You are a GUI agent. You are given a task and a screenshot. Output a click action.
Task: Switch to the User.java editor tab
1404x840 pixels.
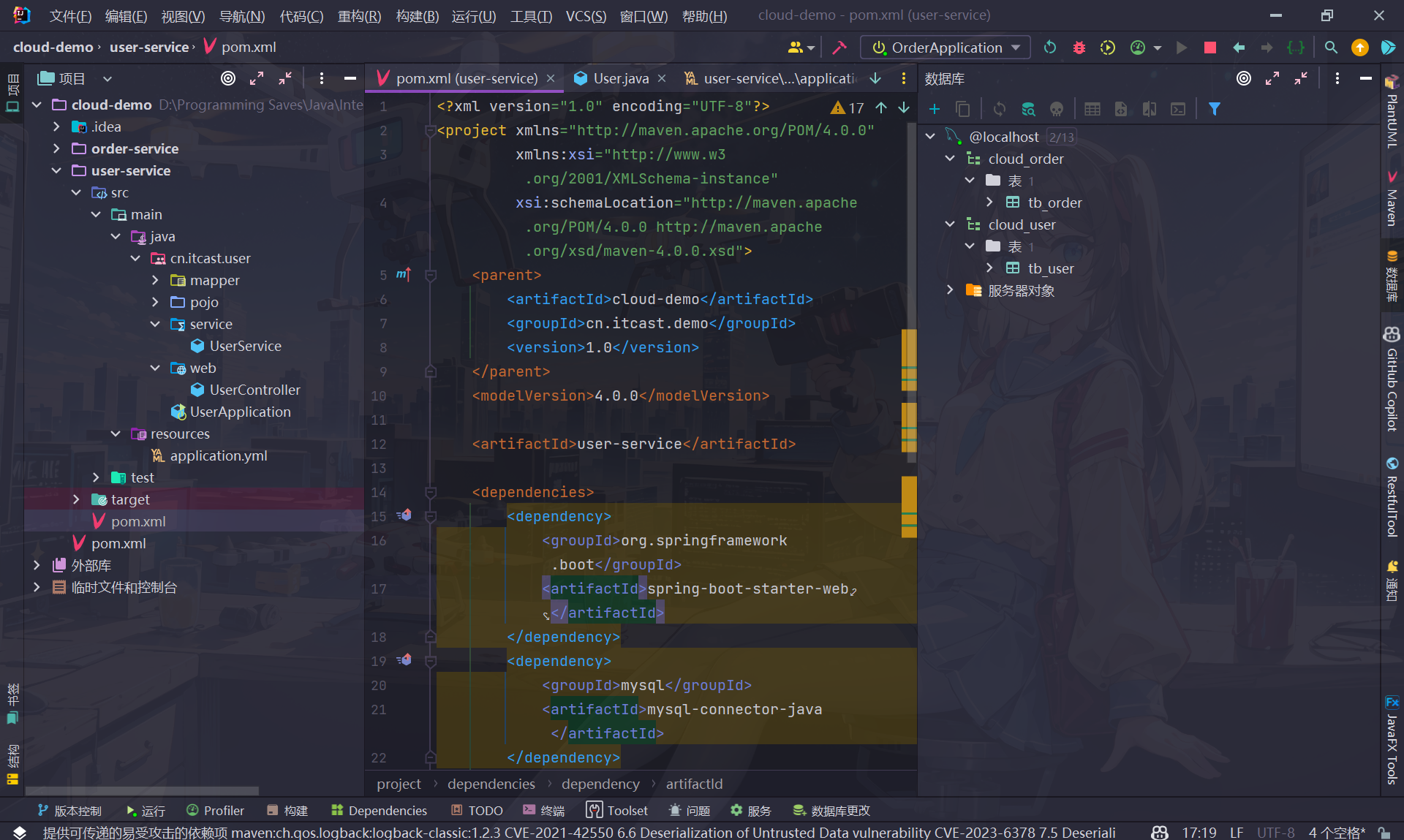tap(620, 78)
